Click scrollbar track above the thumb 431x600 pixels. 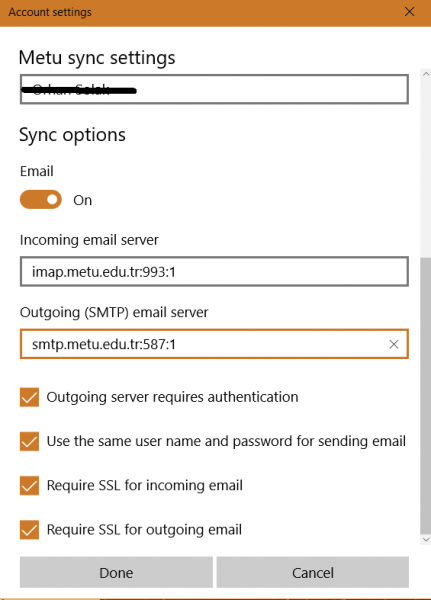426,168
